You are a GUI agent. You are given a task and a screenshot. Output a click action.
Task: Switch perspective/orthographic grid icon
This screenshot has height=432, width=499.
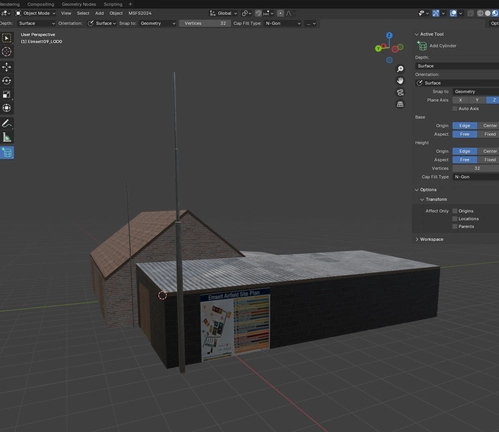[400, 104]
